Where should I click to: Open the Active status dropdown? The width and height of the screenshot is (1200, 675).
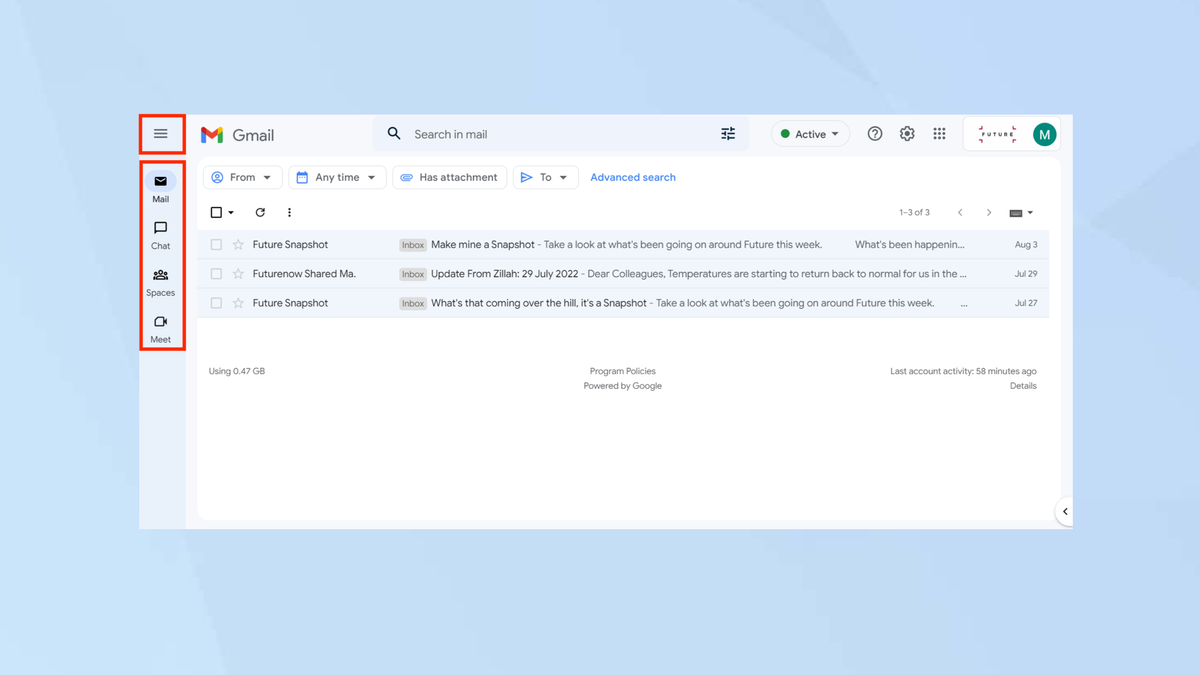point(810,133)
